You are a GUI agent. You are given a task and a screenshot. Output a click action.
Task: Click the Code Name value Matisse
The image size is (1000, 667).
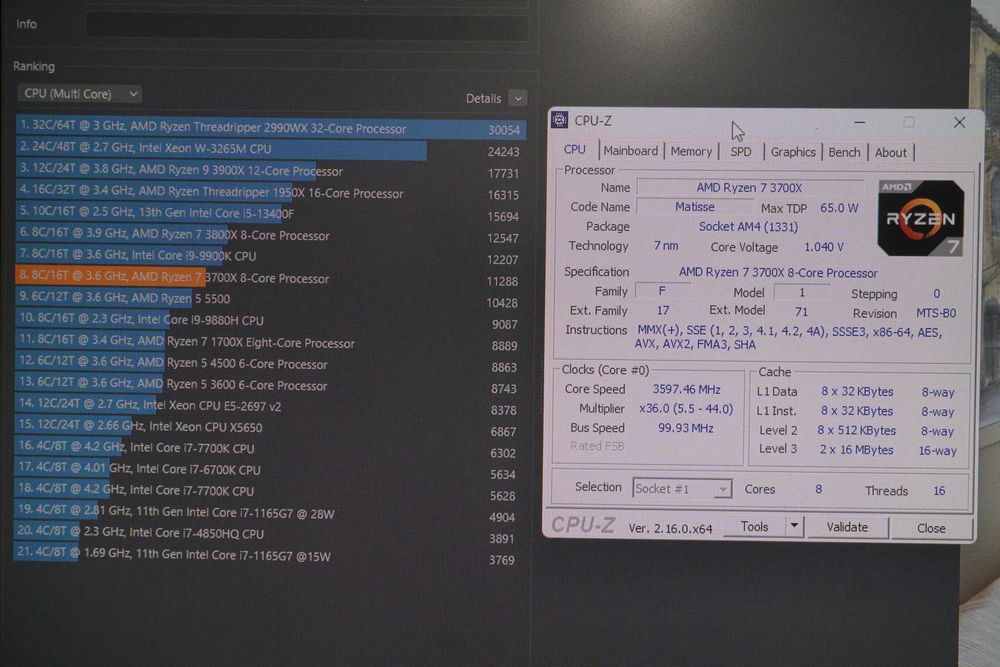tap(695, 207)
